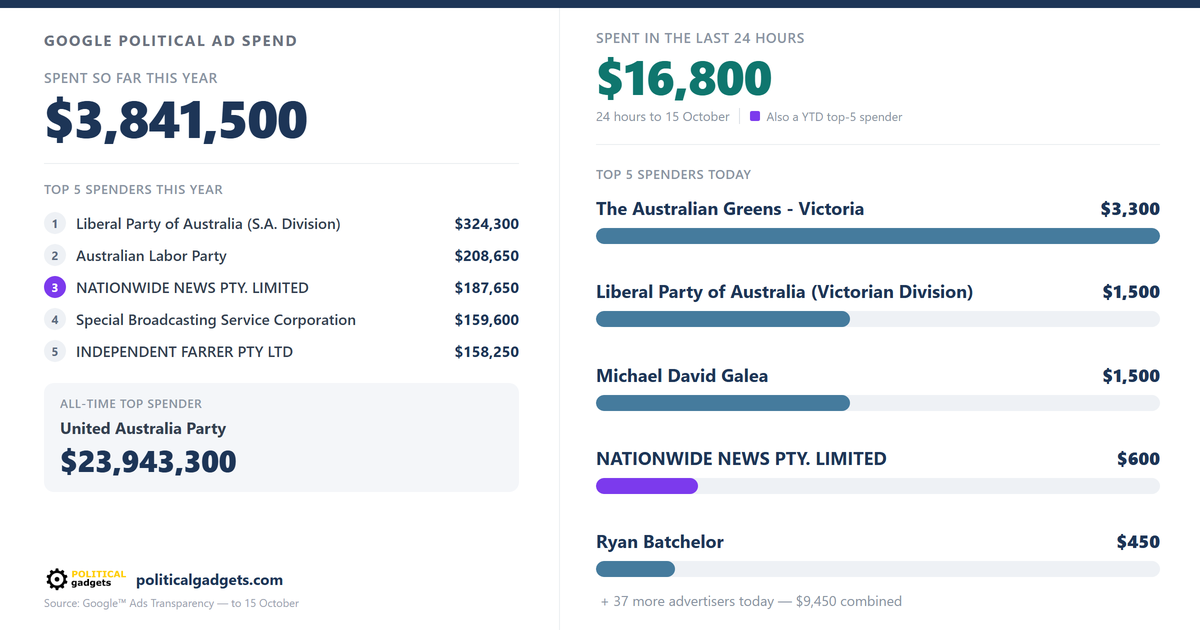The height and width of the screenshot is (630, 1200).
Task: Click the rank 4 number badge
Action: 54,320
